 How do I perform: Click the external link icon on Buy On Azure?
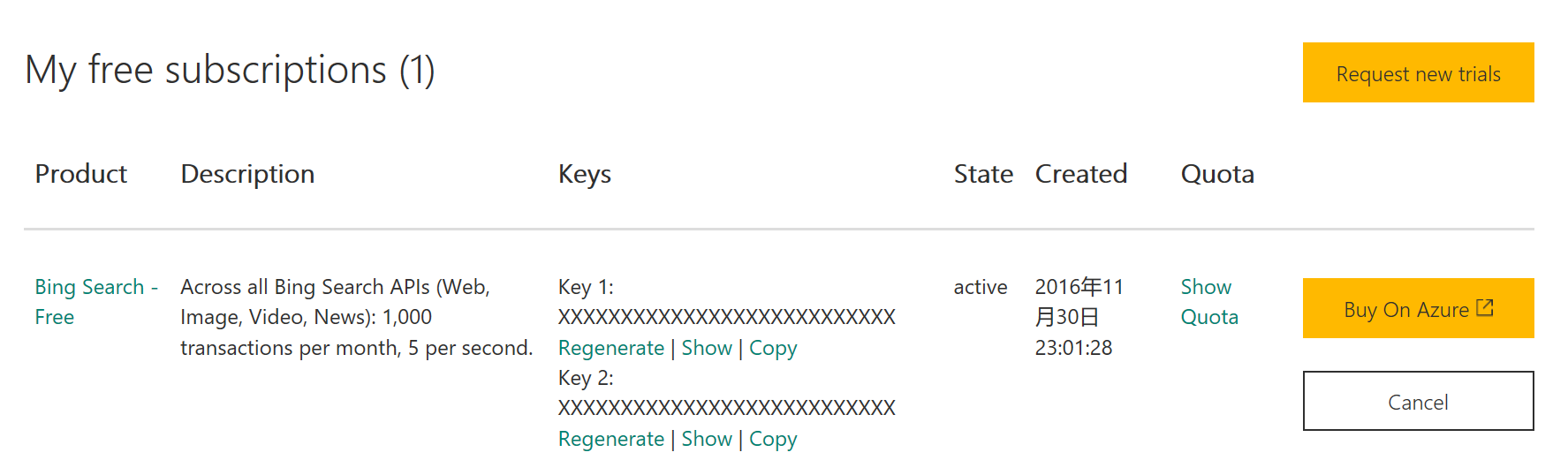click(1485, 308)
